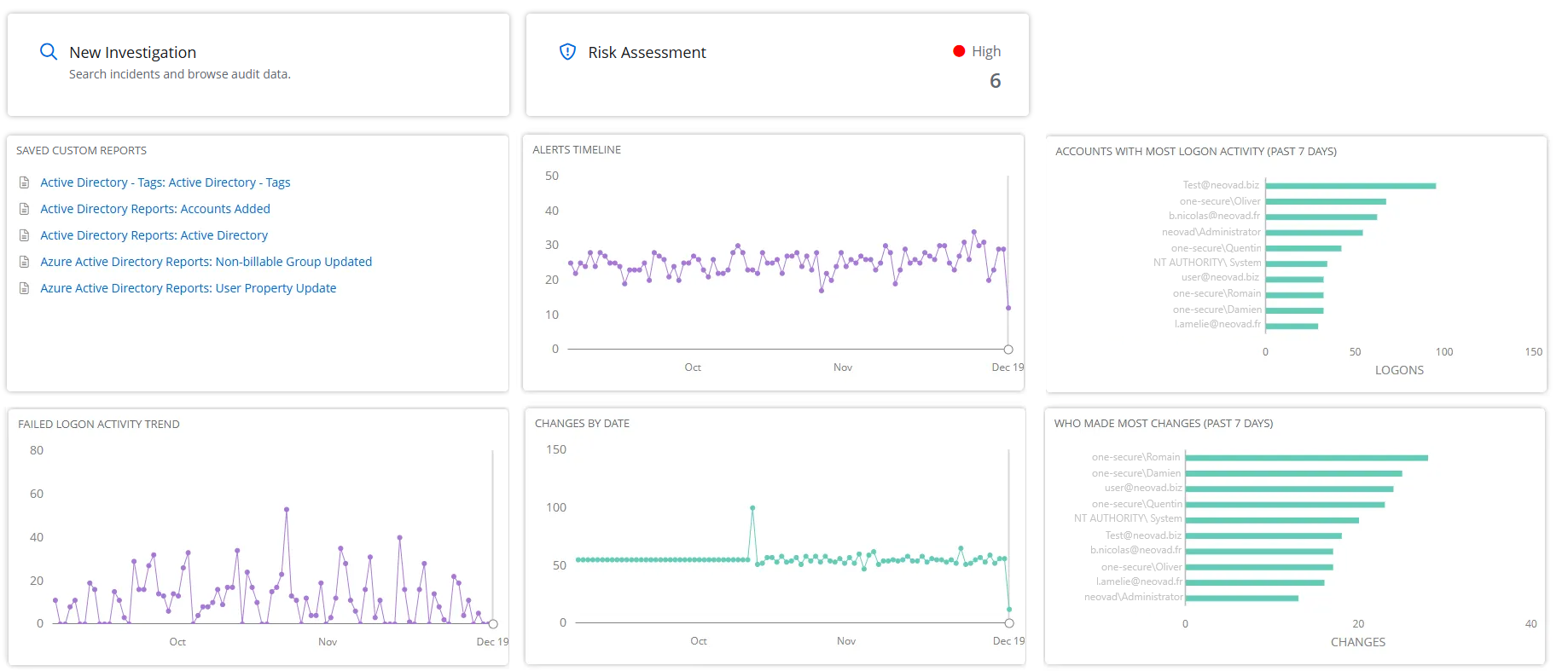Click the Risk Assessment shield icon
The image size is (1568, 671).
click(x=567, y=52)
